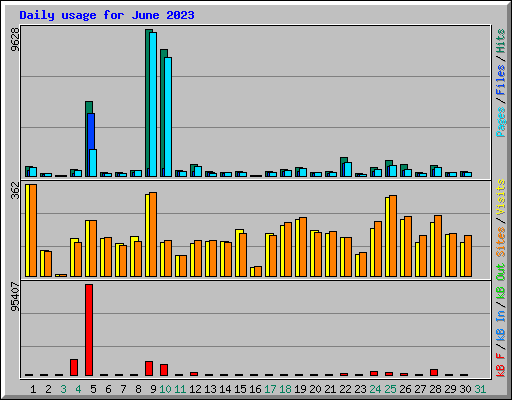512x400 pixels.
Task: Click day label 5 on the x-axis
Action: tap(93, 389)
